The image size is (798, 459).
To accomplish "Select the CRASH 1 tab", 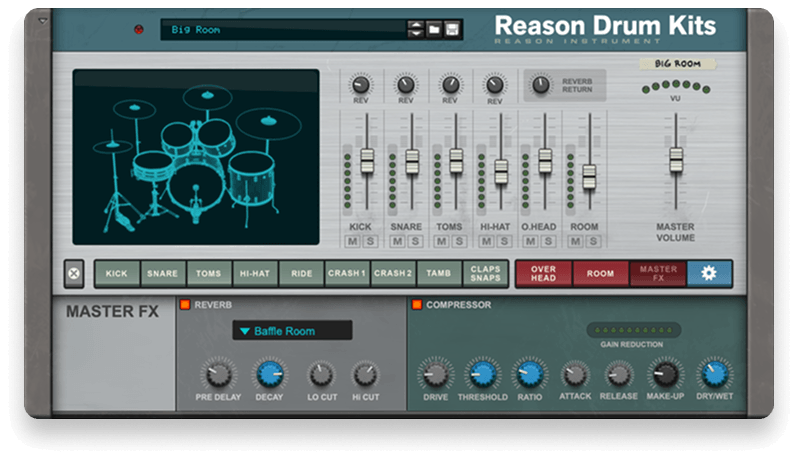I will pyautogui.click(x=347, y=274).
